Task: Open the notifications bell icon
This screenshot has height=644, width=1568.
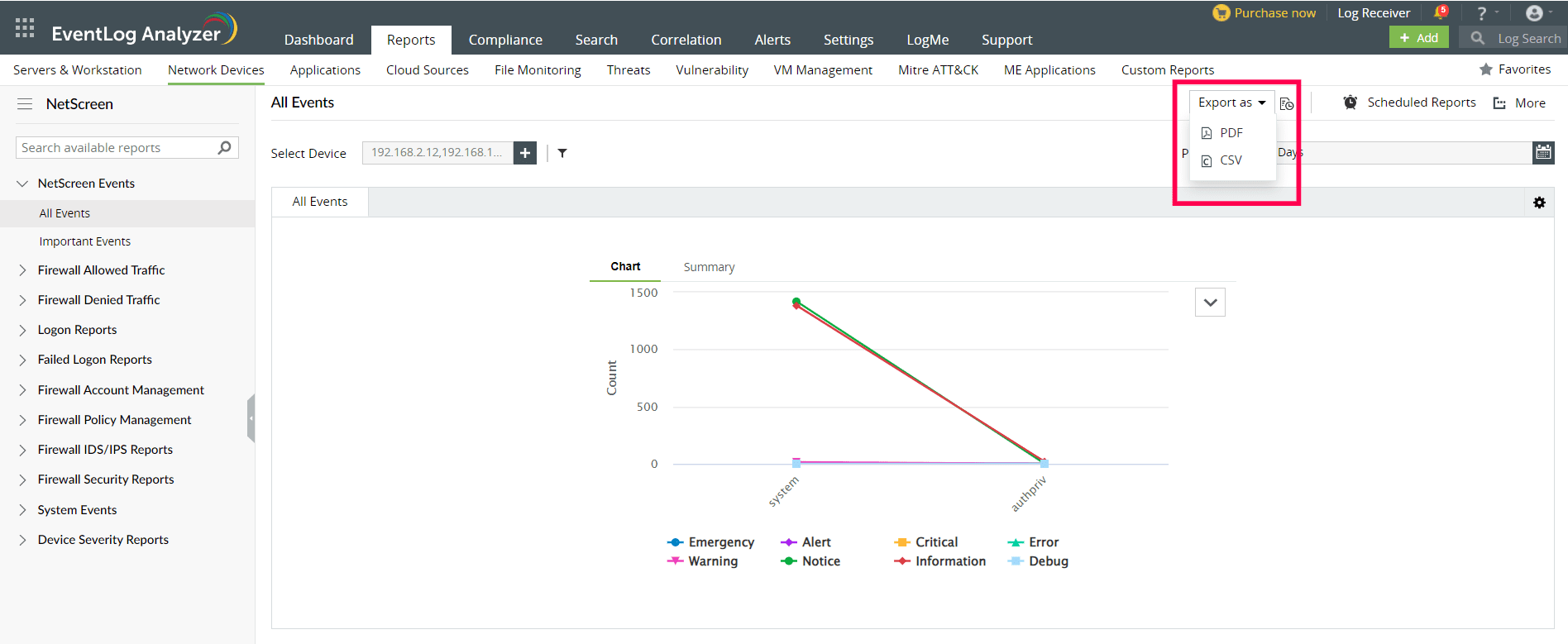Action: pyautogui.click(x=1441, y=12)
